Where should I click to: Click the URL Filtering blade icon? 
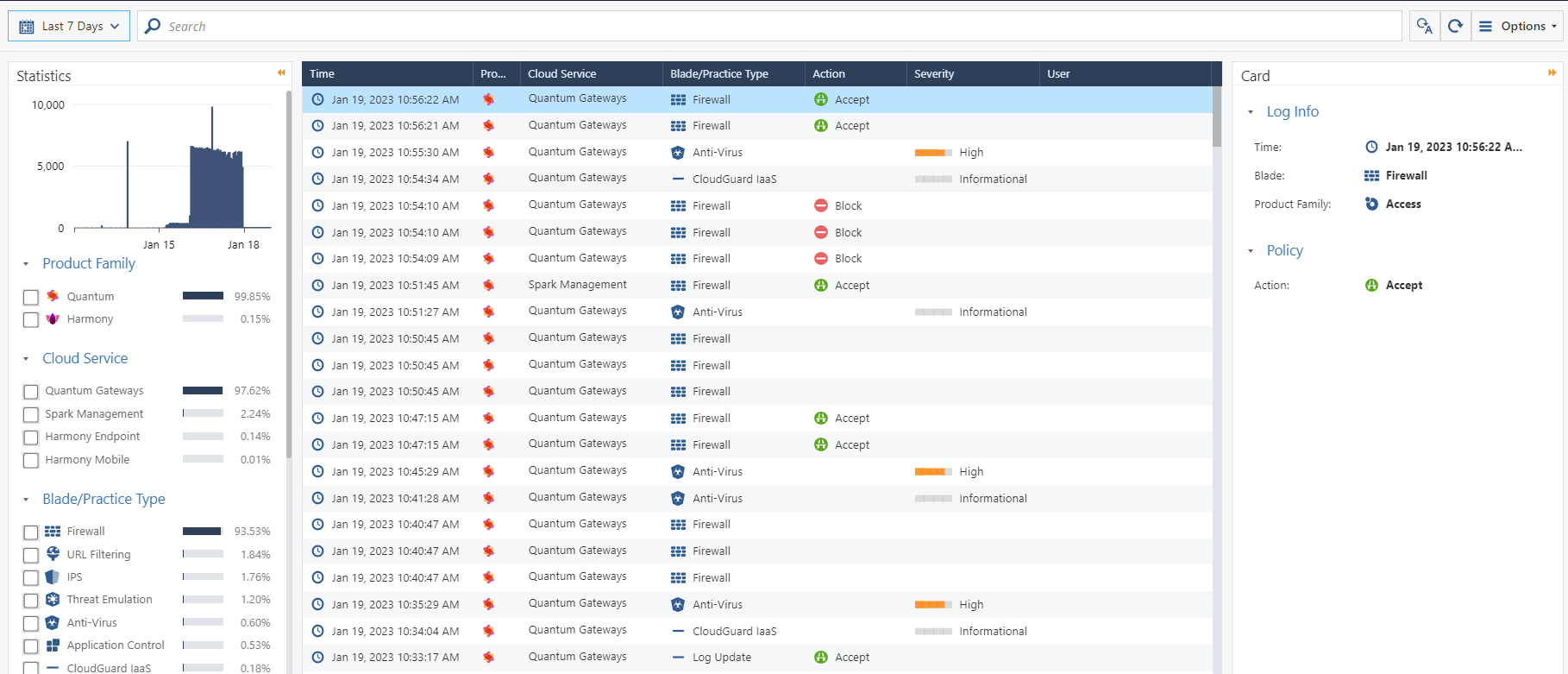(x=53, y=554)
